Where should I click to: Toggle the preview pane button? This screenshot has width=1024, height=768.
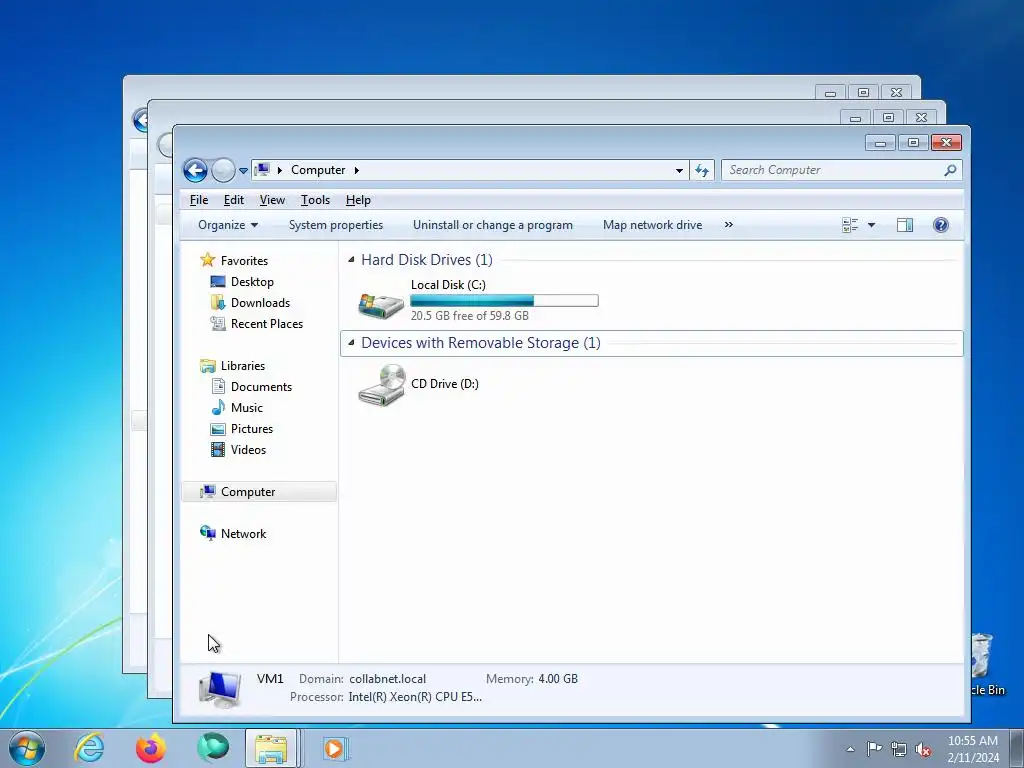tap(904, 225)
